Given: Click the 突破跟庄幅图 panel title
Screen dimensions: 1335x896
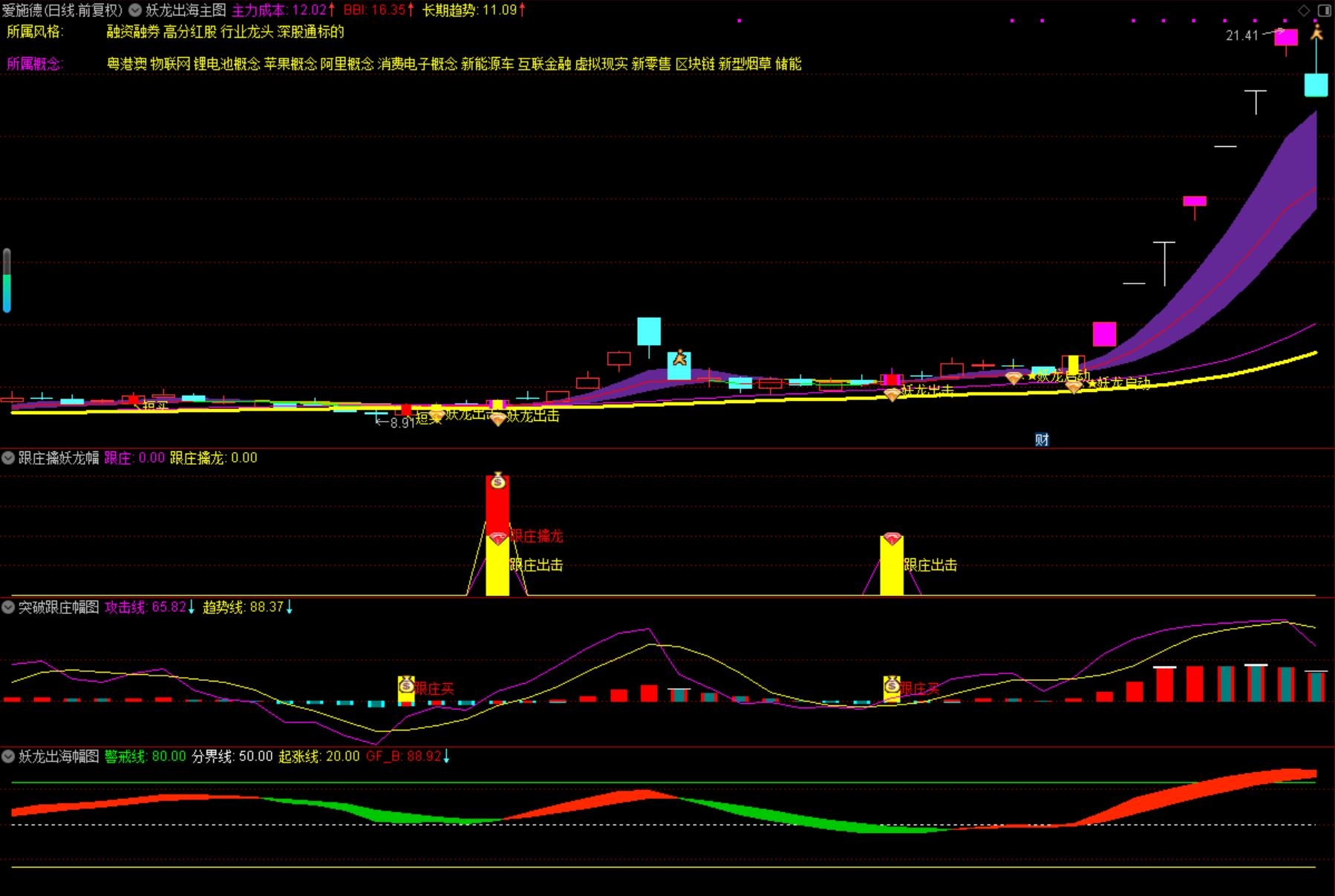Looking at the screenshot, I should [59, 607].
